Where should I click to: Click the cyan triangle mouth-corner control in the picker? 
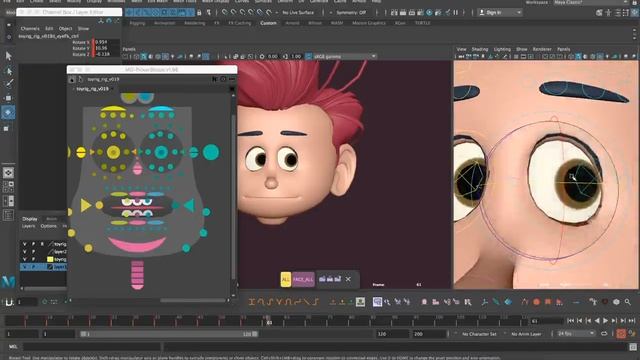pos(189,205)
